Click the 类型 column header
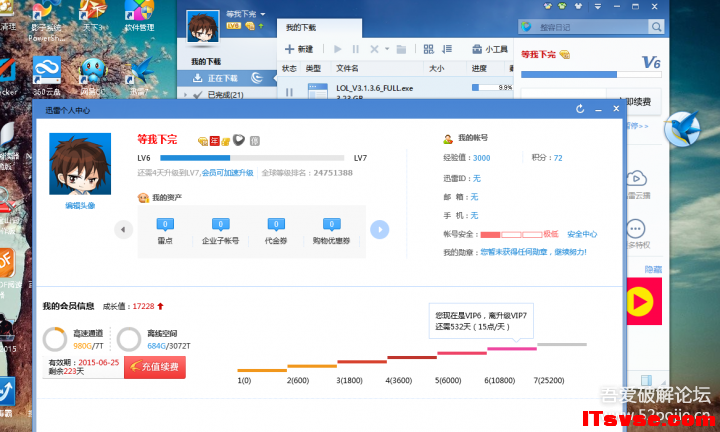Screen dimensions: 720x432 coord(313,68)
